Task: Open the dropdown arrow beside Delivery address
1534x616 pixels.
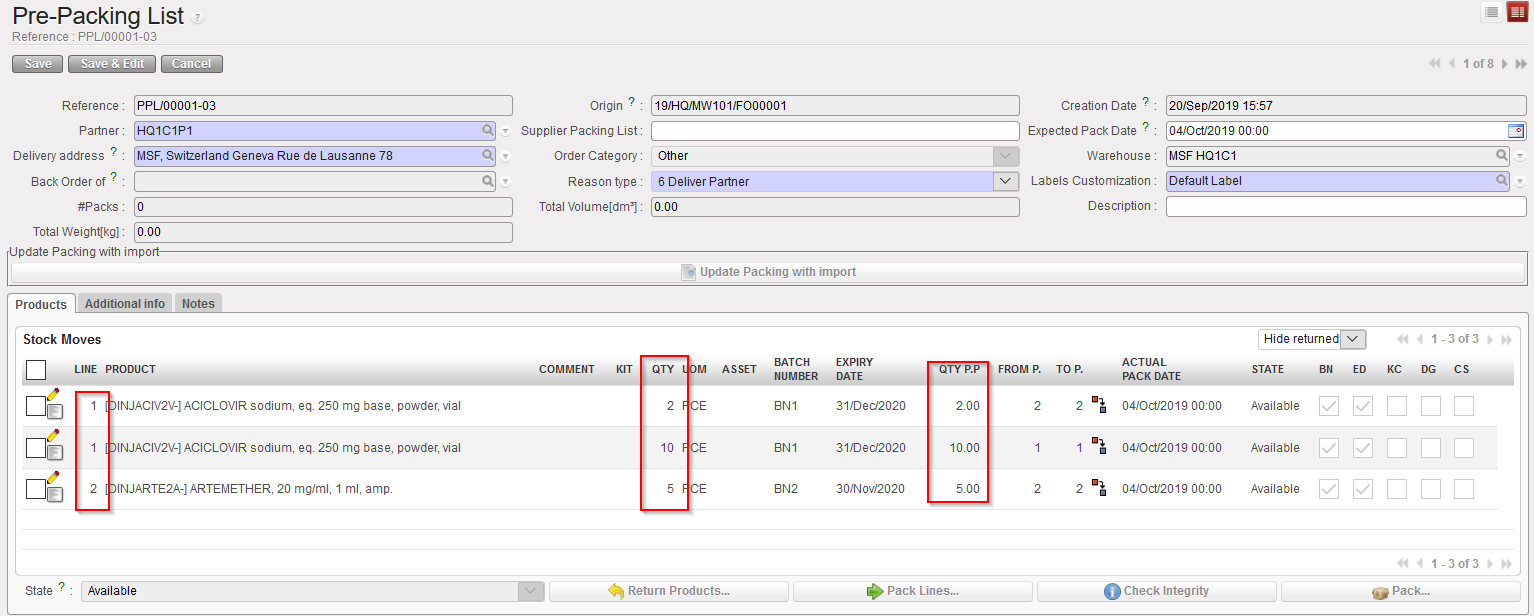Action: (506, 156)
